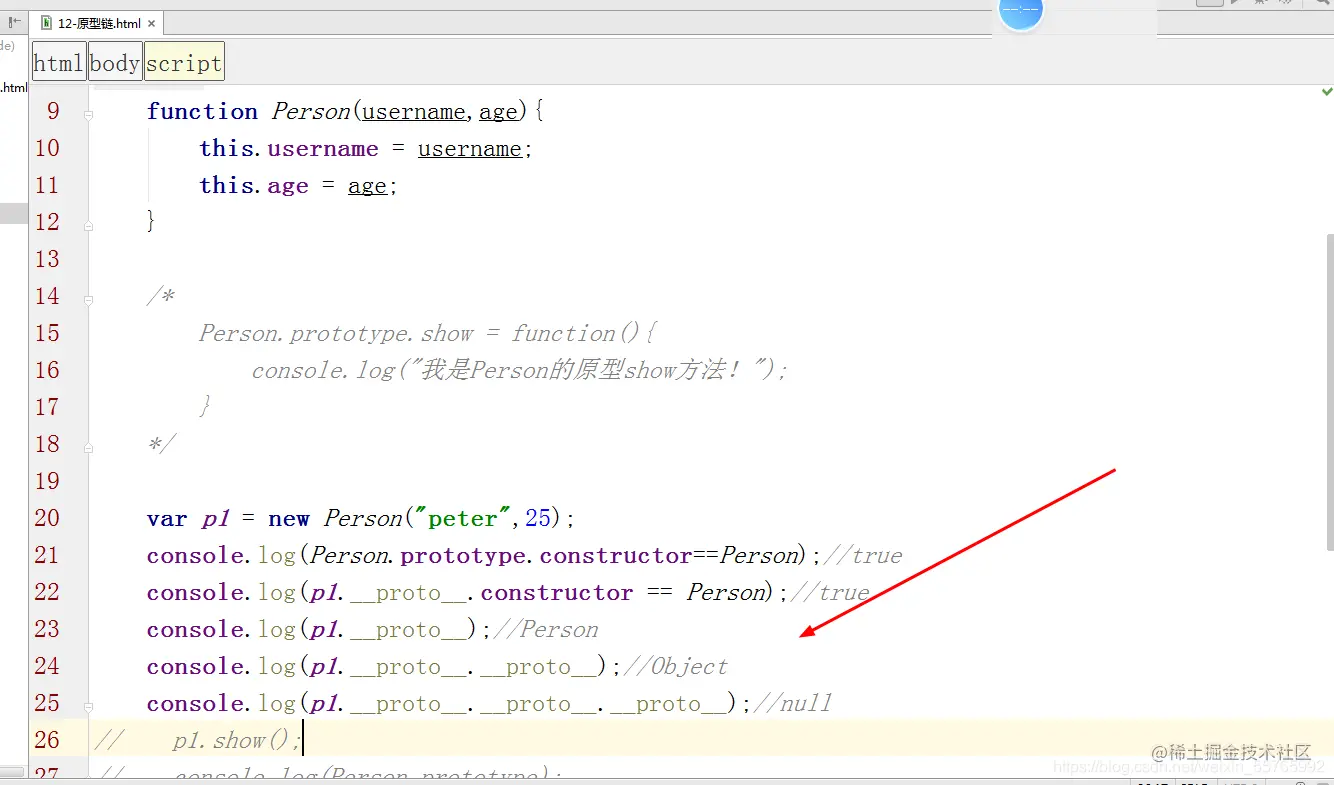The height and width of the screenshot is (785, 1334).
Task: Click the //null comment on line 25
Action: click(793, 703)
